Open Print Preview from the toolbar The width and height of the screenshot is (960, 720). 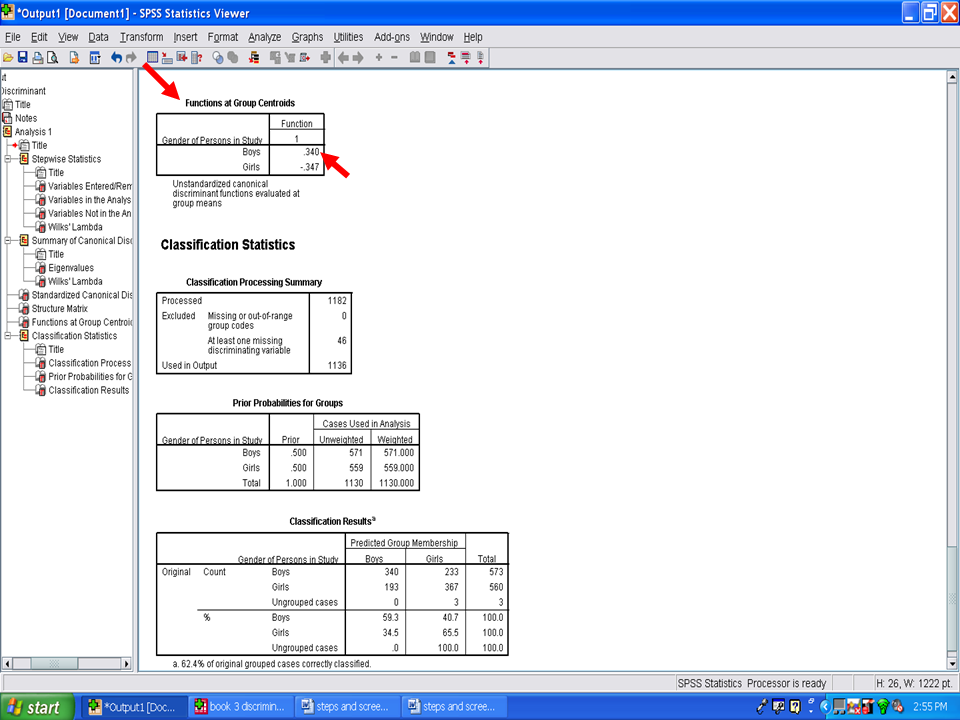tap(52, 58)
